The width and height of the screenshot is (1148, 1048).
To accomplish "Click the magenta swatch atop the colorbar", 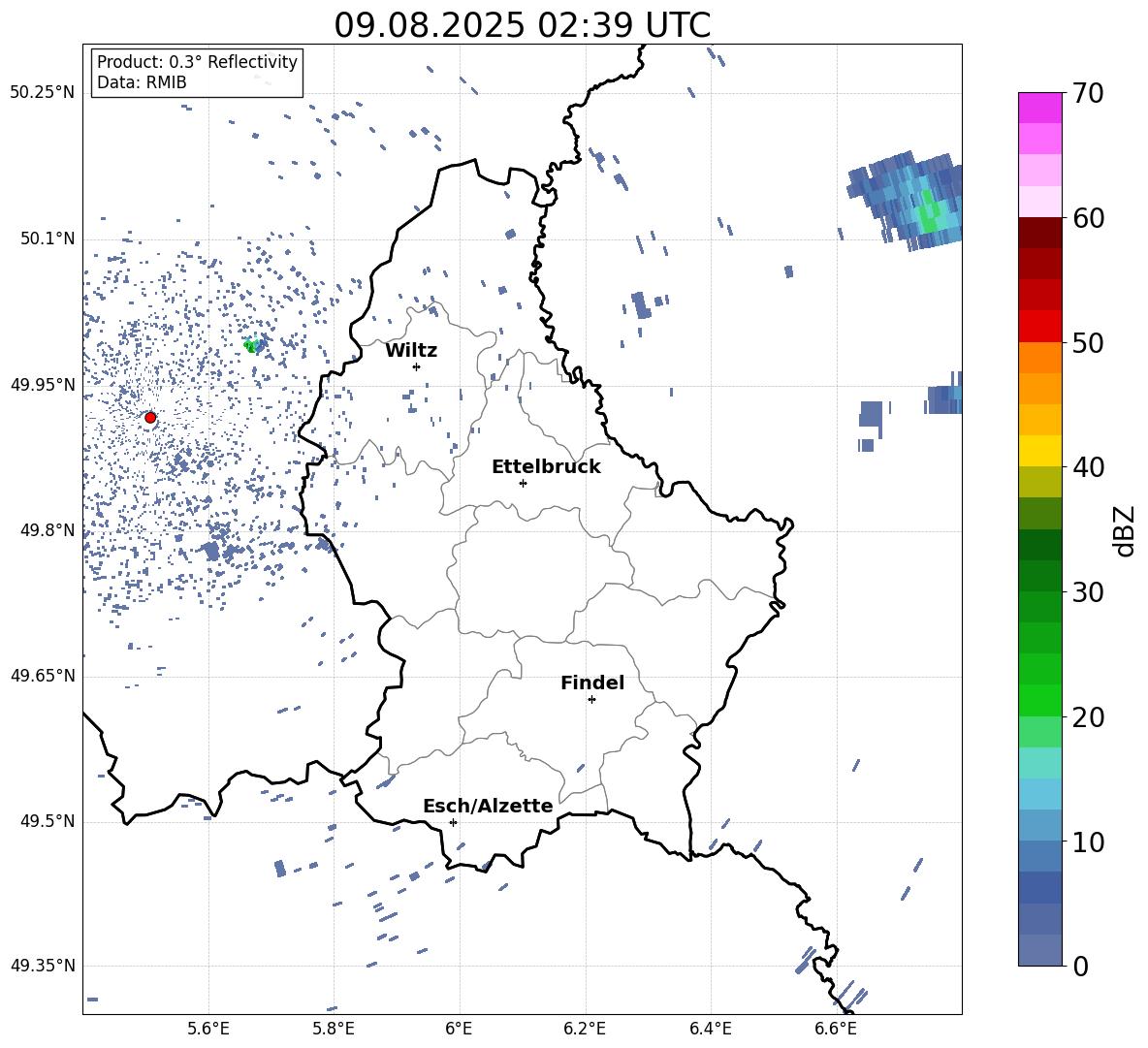I will [1040, 108].
